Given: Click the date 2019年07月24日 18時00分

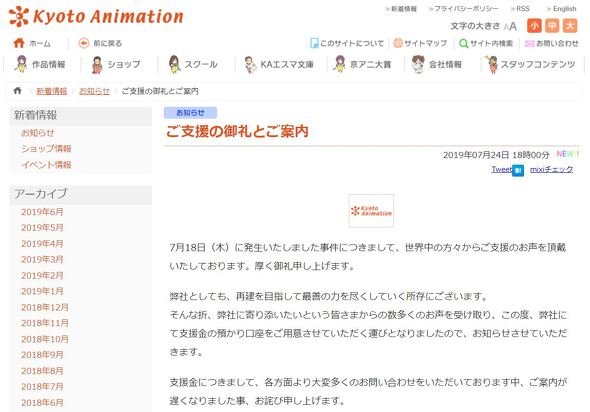Looking at the screenshot, I should pyautogui.click(x=496, y=155).
